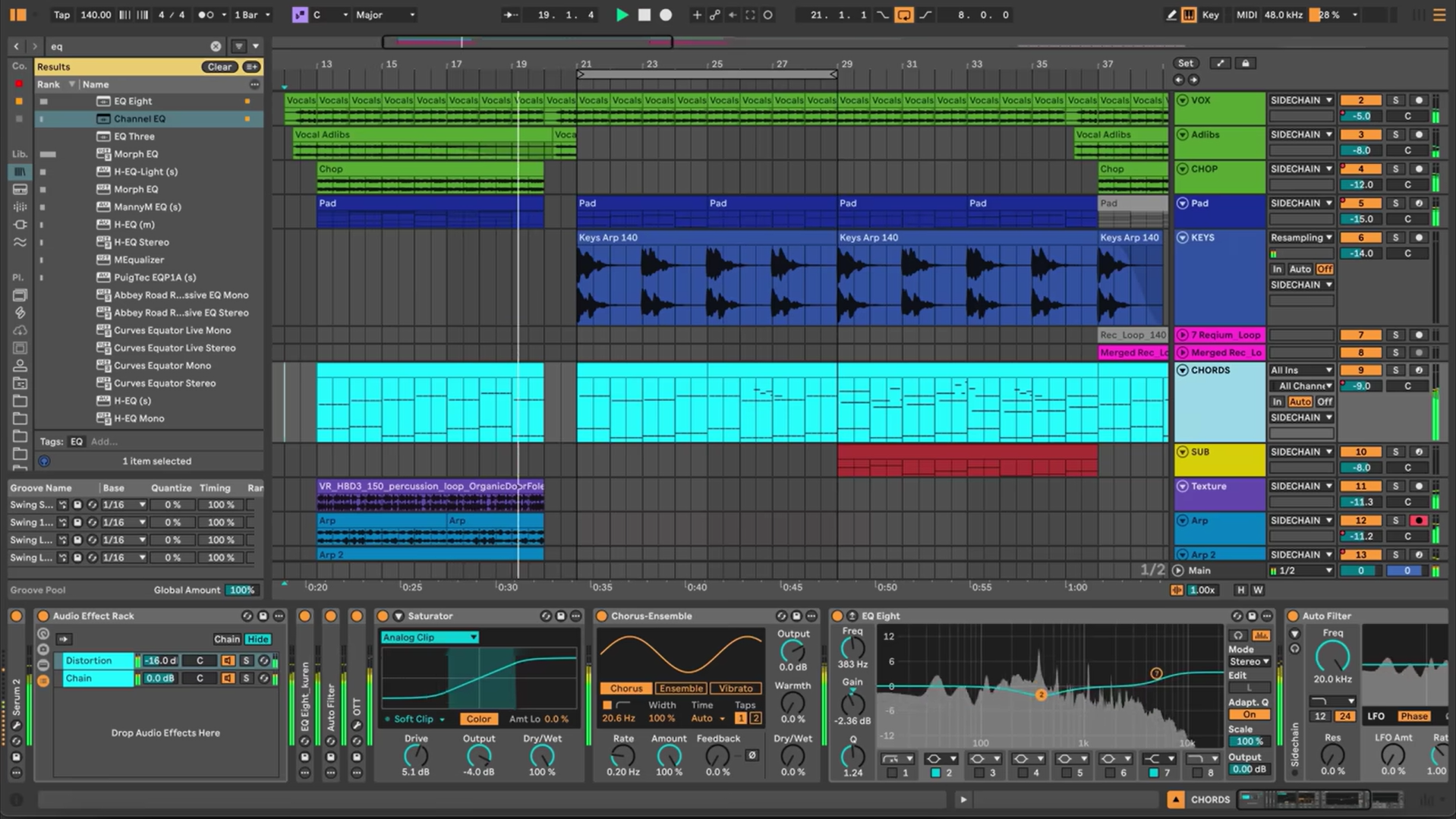This screenshot has width=1456, height=819.
Task: Toggle the Capture MIDI bracket icon
Action: click(750, 14)
